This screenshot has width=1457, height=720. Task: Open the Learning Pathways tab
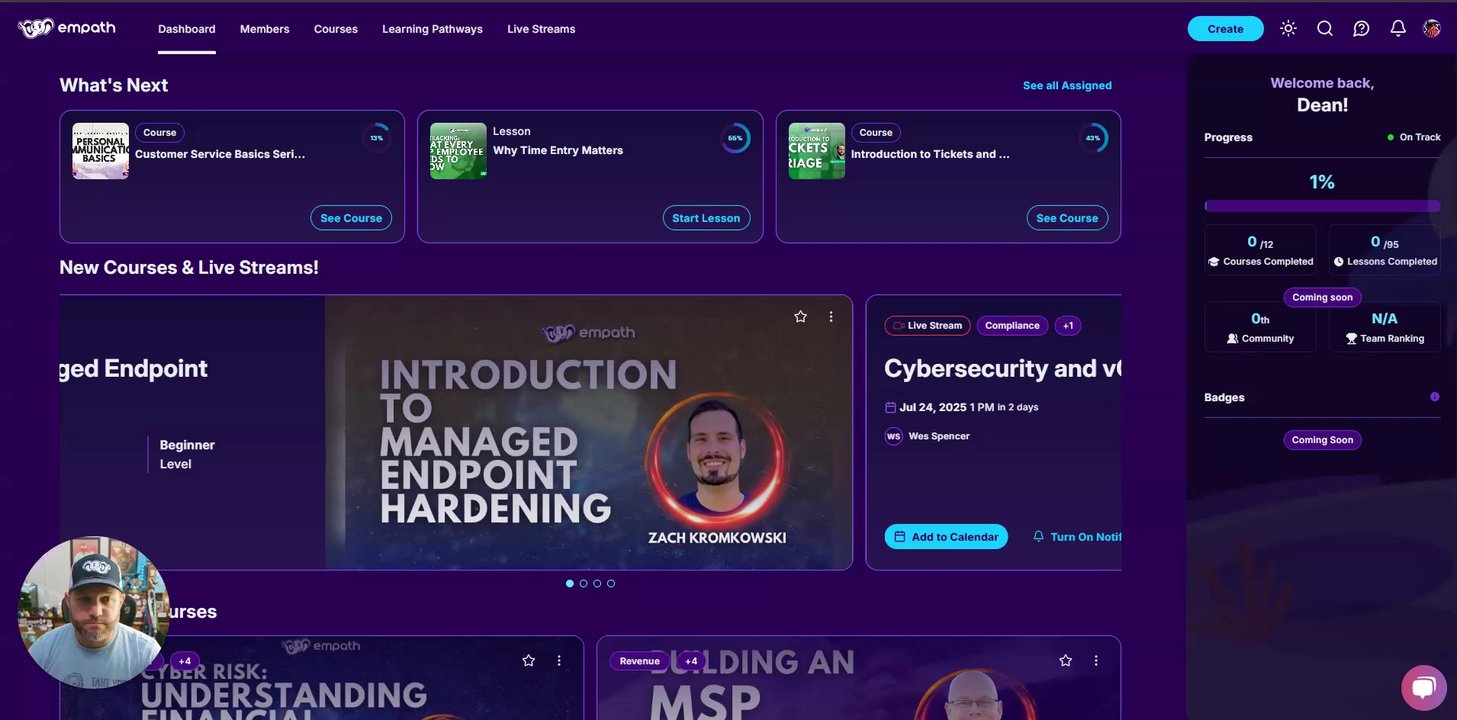tap(432, 29)
